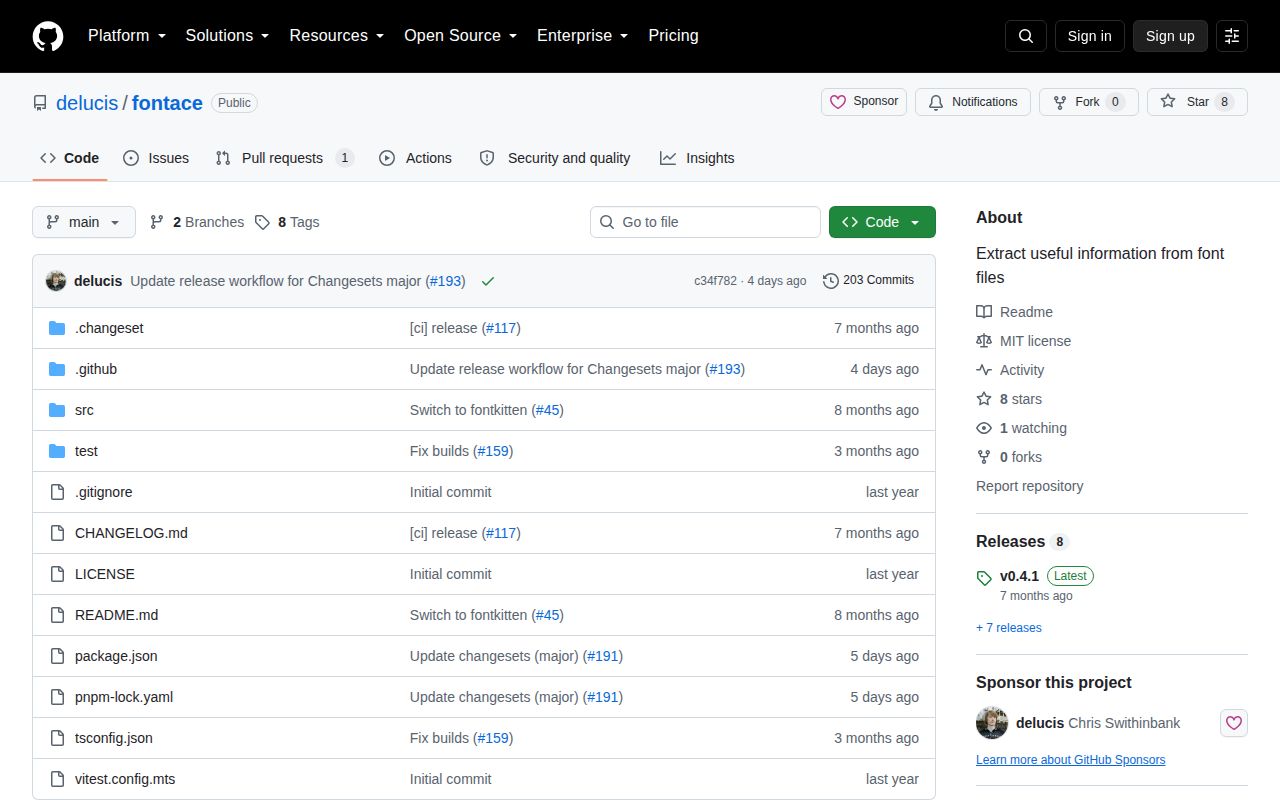Click the LICENSE file icon

(57, 574)
